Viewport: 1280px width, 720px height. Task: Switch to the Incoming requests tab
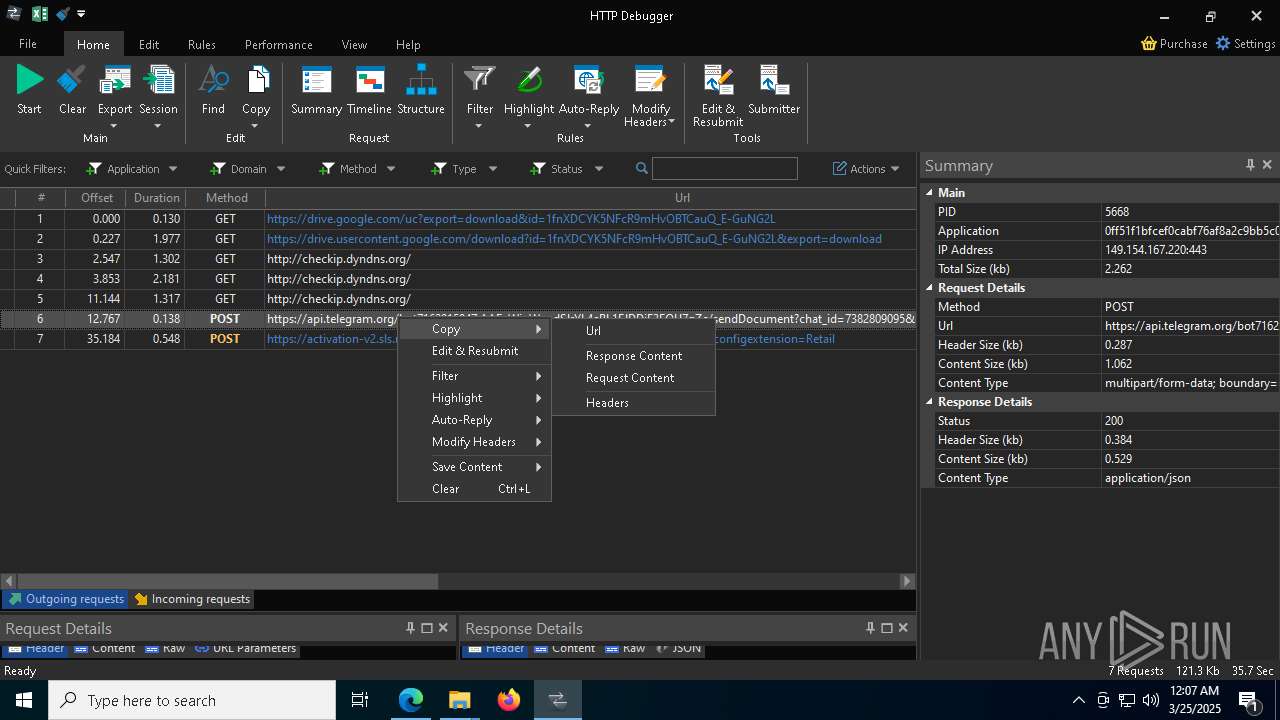click(x=192, y=599)
